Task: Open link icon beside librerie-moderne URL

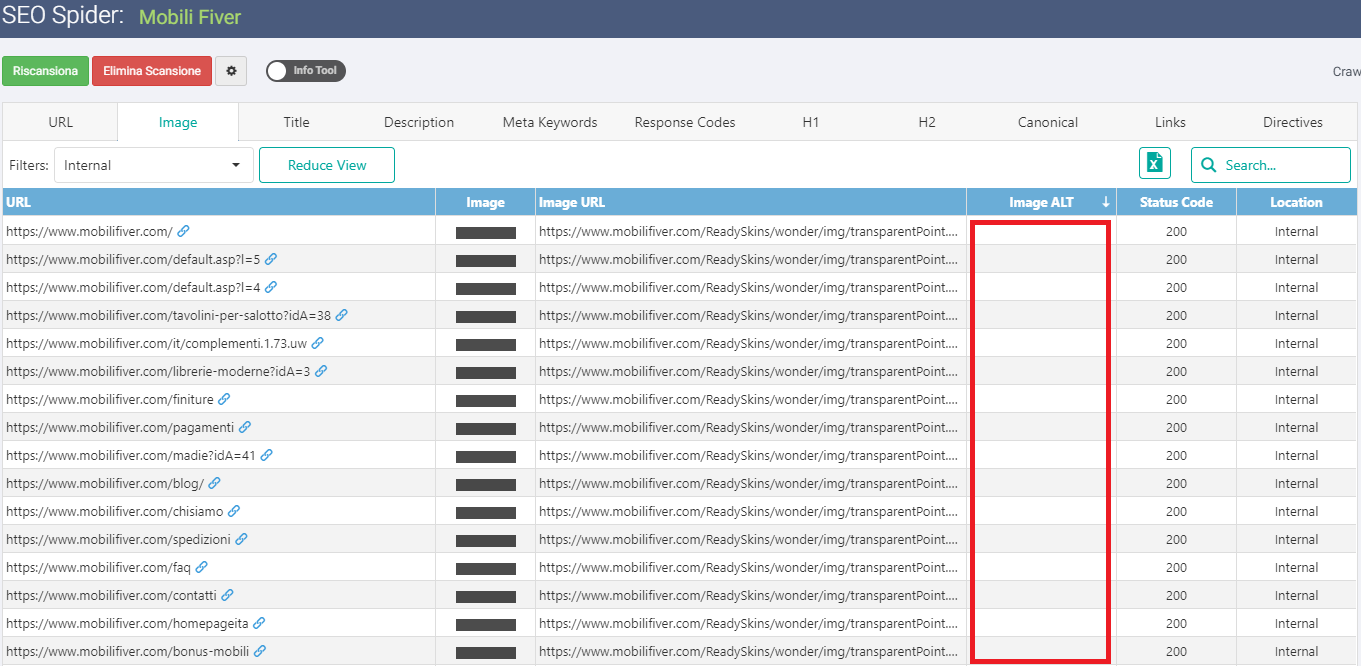Action: (321, 371)
